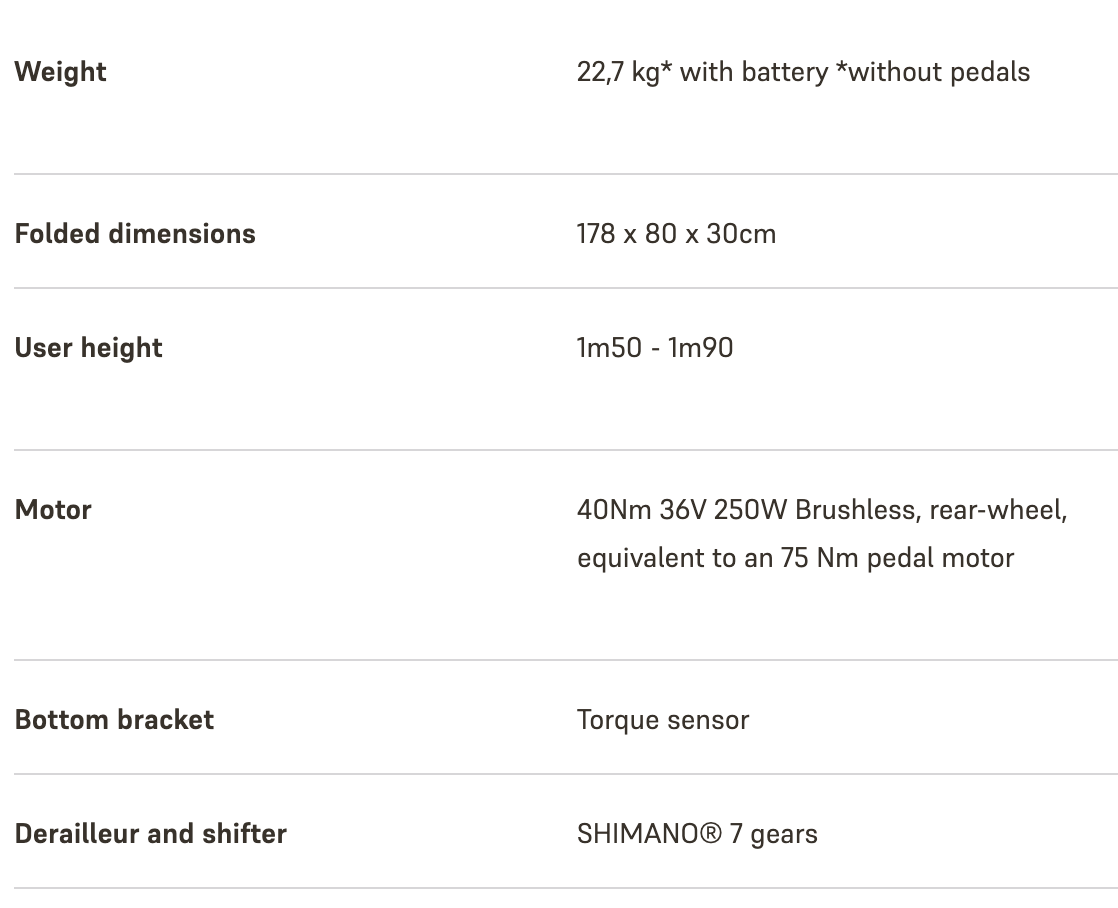
Task: Click the '7 gears' text
Action: [773, 834]
